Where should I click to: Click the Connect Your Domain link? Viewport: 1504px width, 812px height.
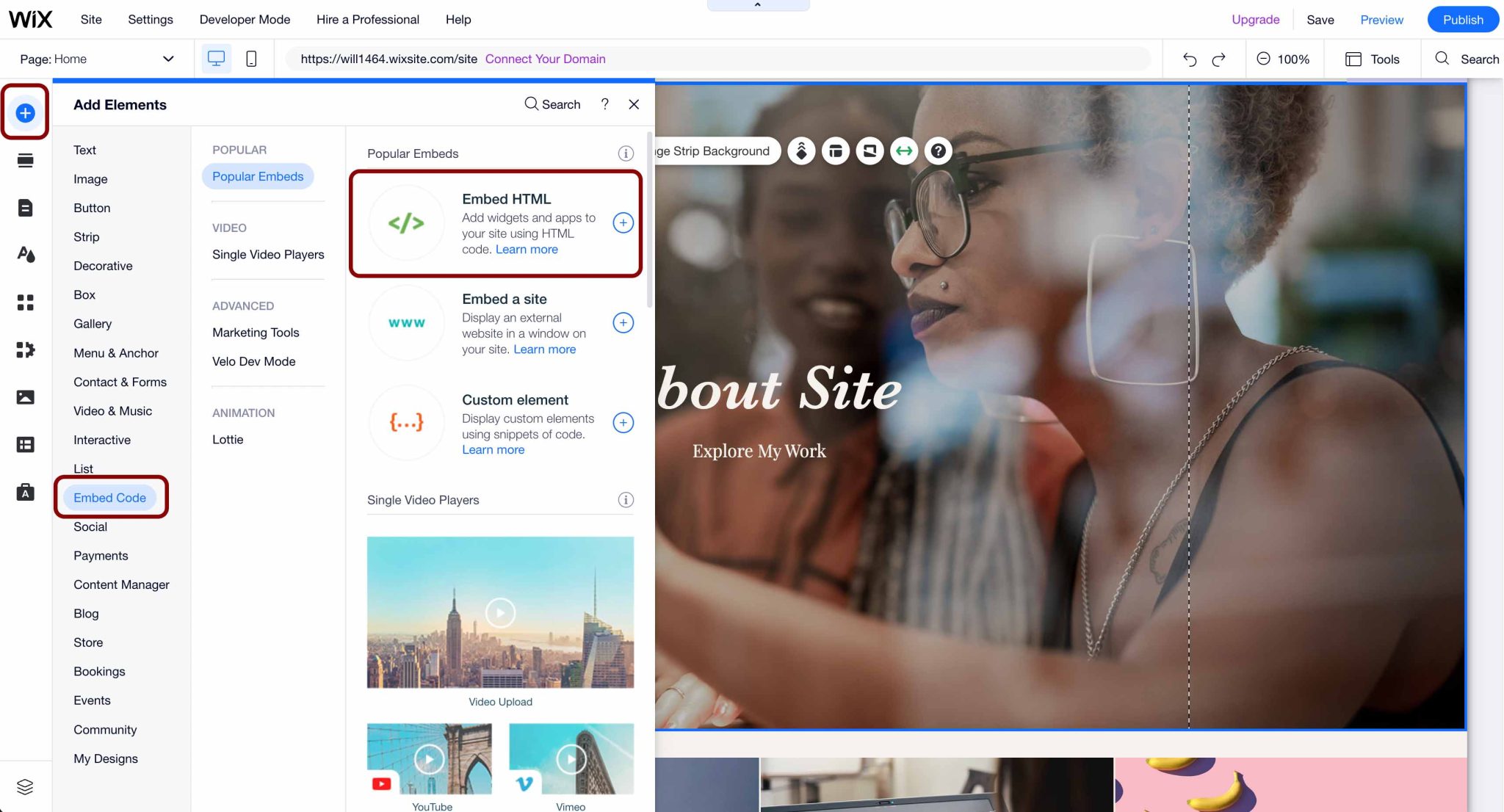tap(545, 59)
